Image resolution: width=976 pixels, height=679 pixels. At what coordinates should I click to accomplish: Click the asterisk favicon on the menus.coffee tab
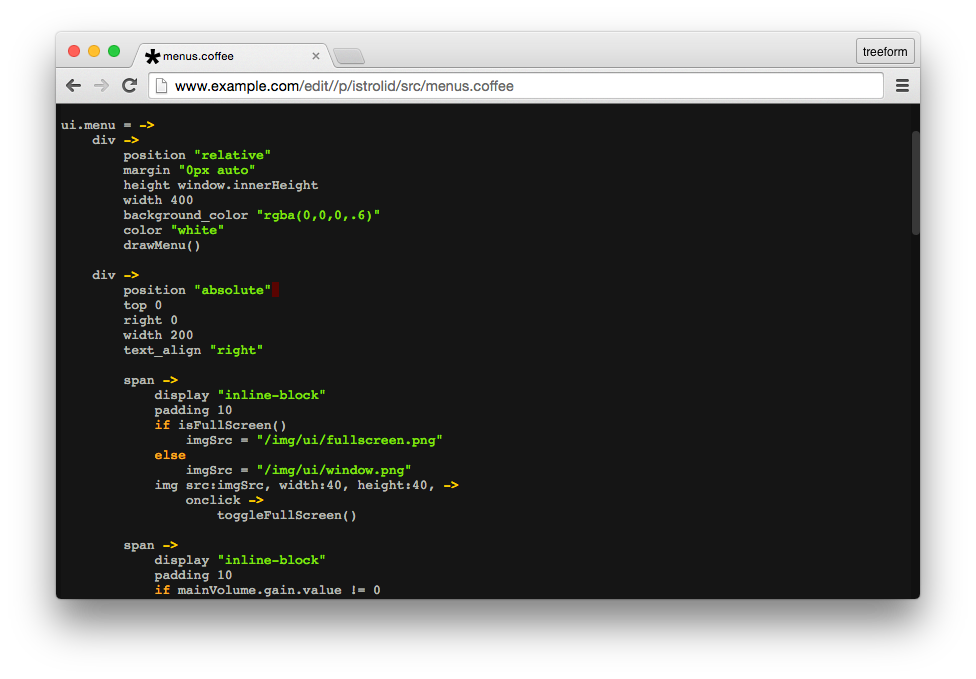coord(150,56)
